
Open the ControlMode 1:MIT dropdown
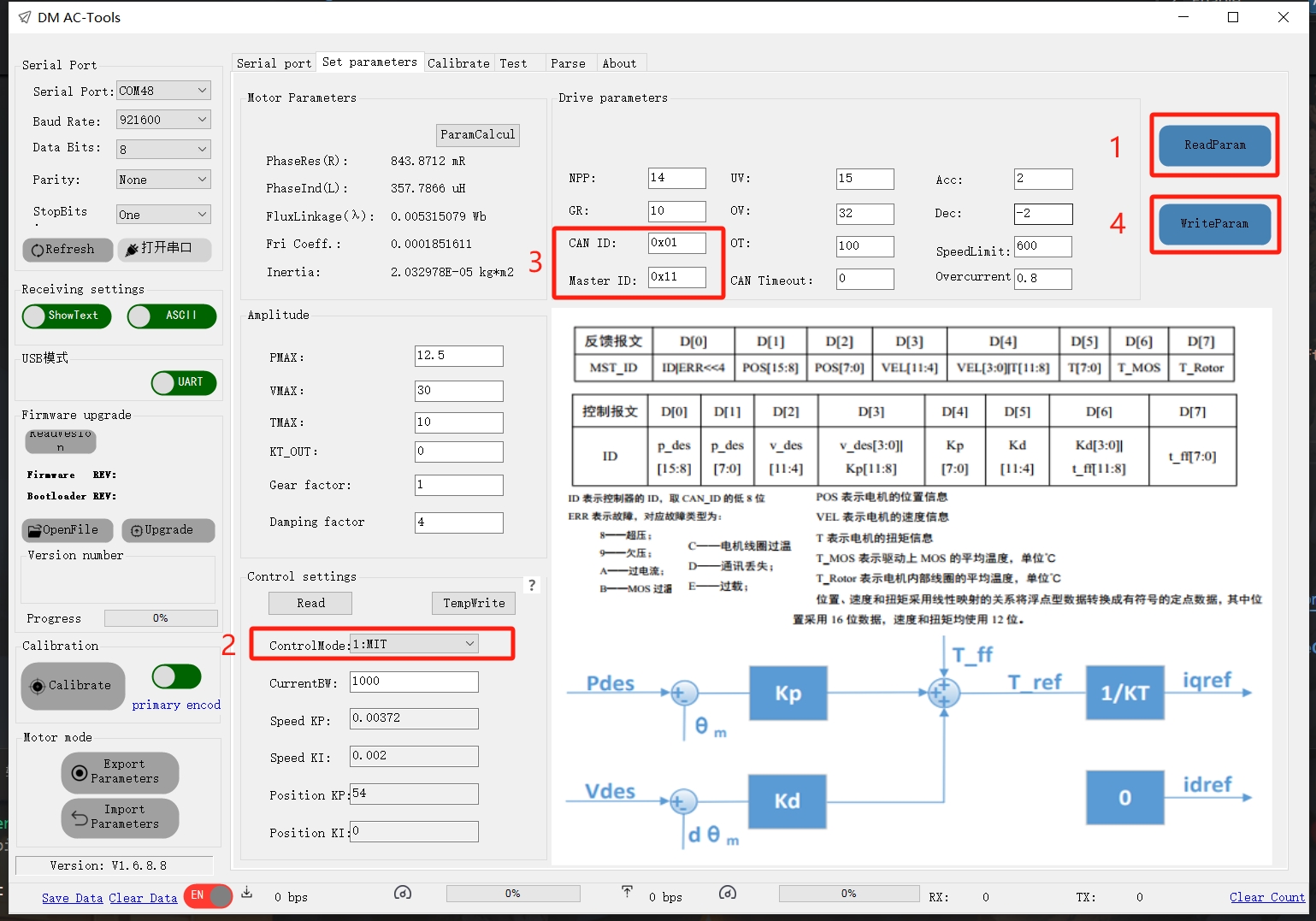pyautogui.click(x=414, y=644)
